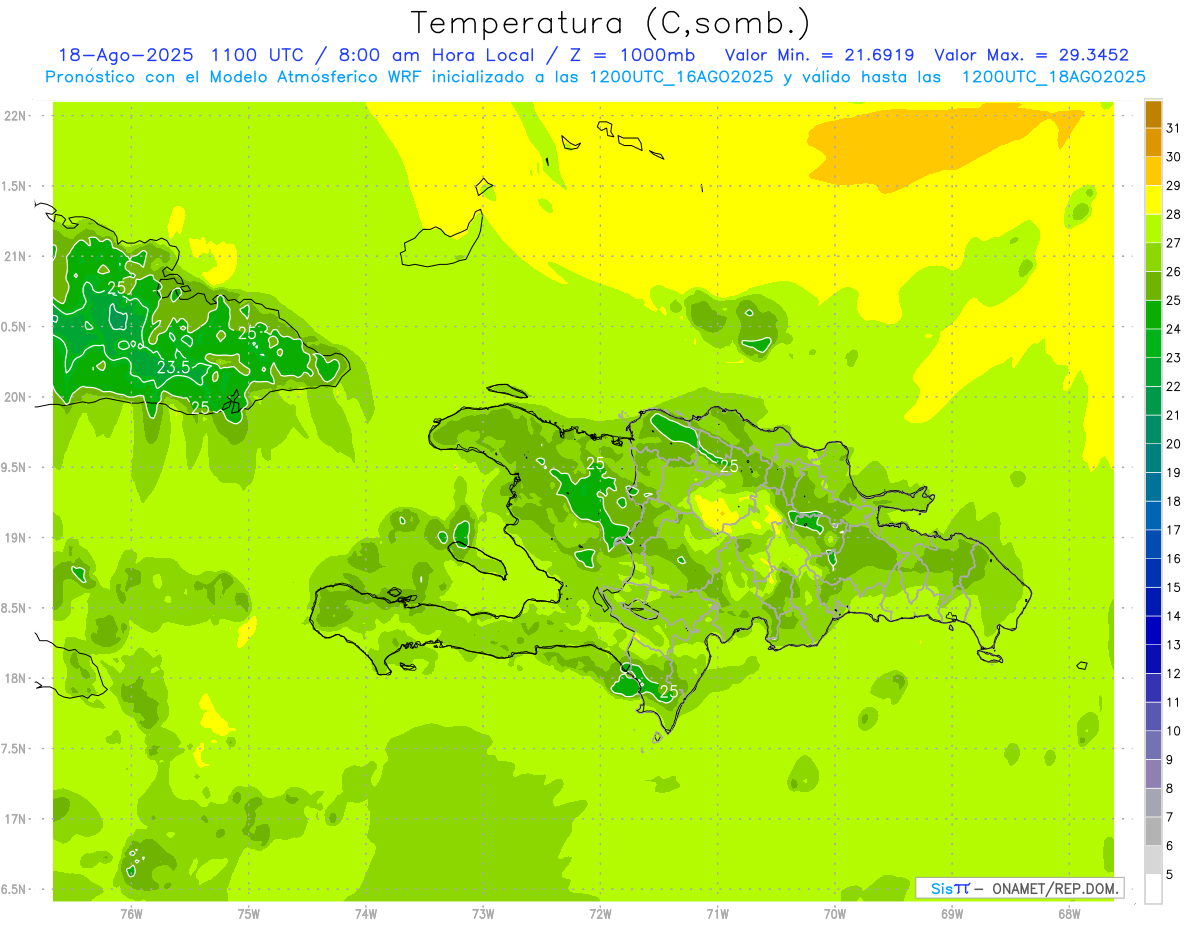This screenshot has width=1200, height=927.
Task: Click the legend value '22'
Action: pyautogui.click(x=1174, y=387)
